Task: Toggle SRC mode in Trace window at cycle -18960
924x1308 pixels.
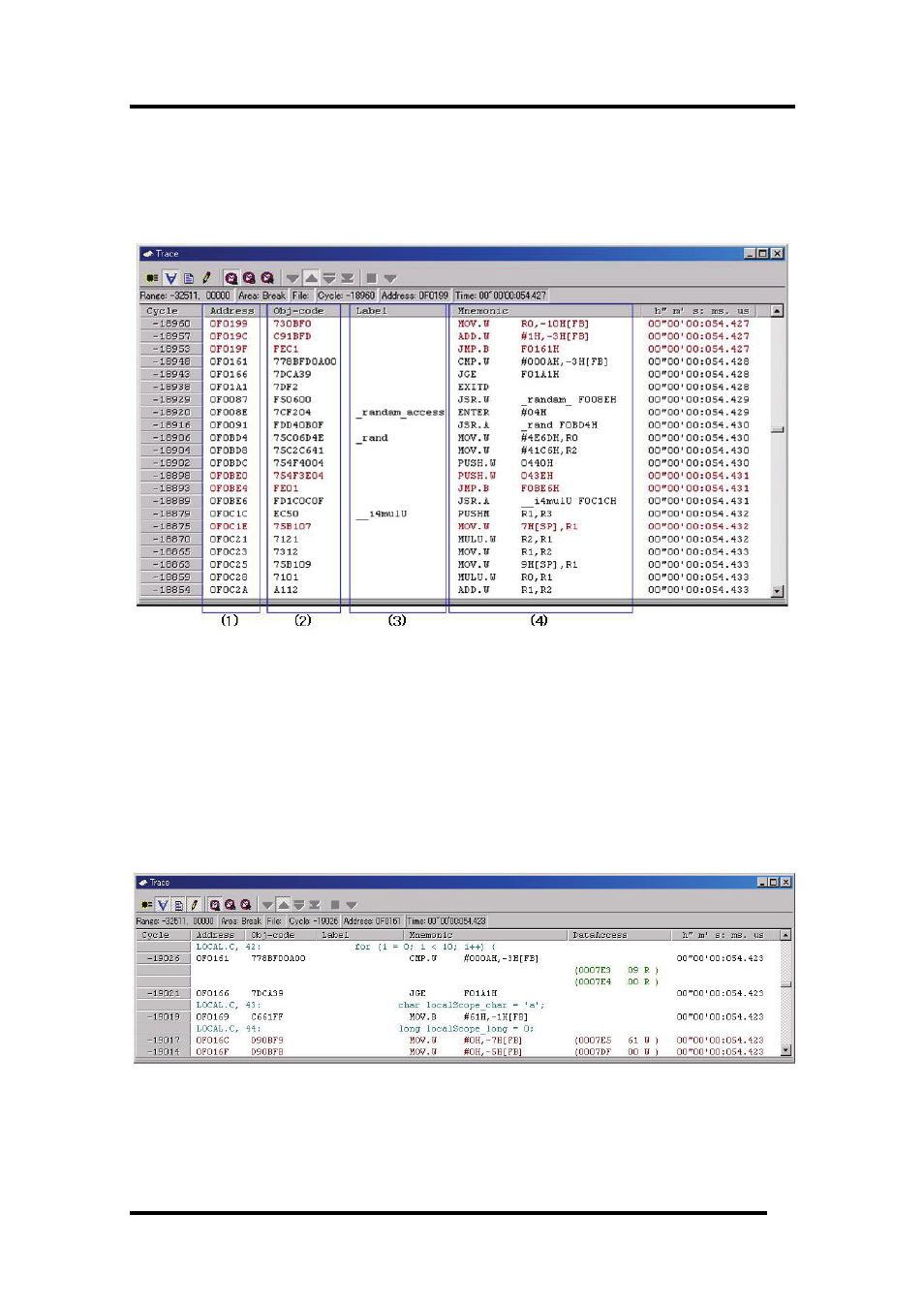Action: [x=189, y=278]
